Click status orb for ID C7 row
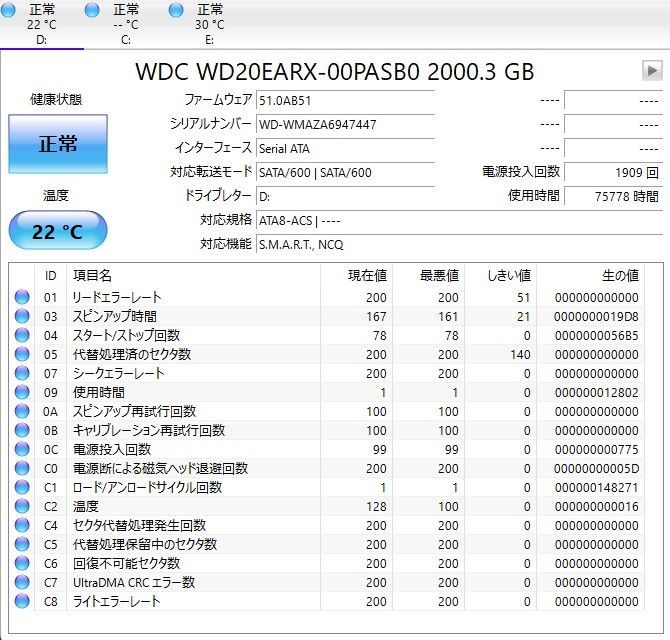Viewport: 670px width, 640px height. coord(22,582)
